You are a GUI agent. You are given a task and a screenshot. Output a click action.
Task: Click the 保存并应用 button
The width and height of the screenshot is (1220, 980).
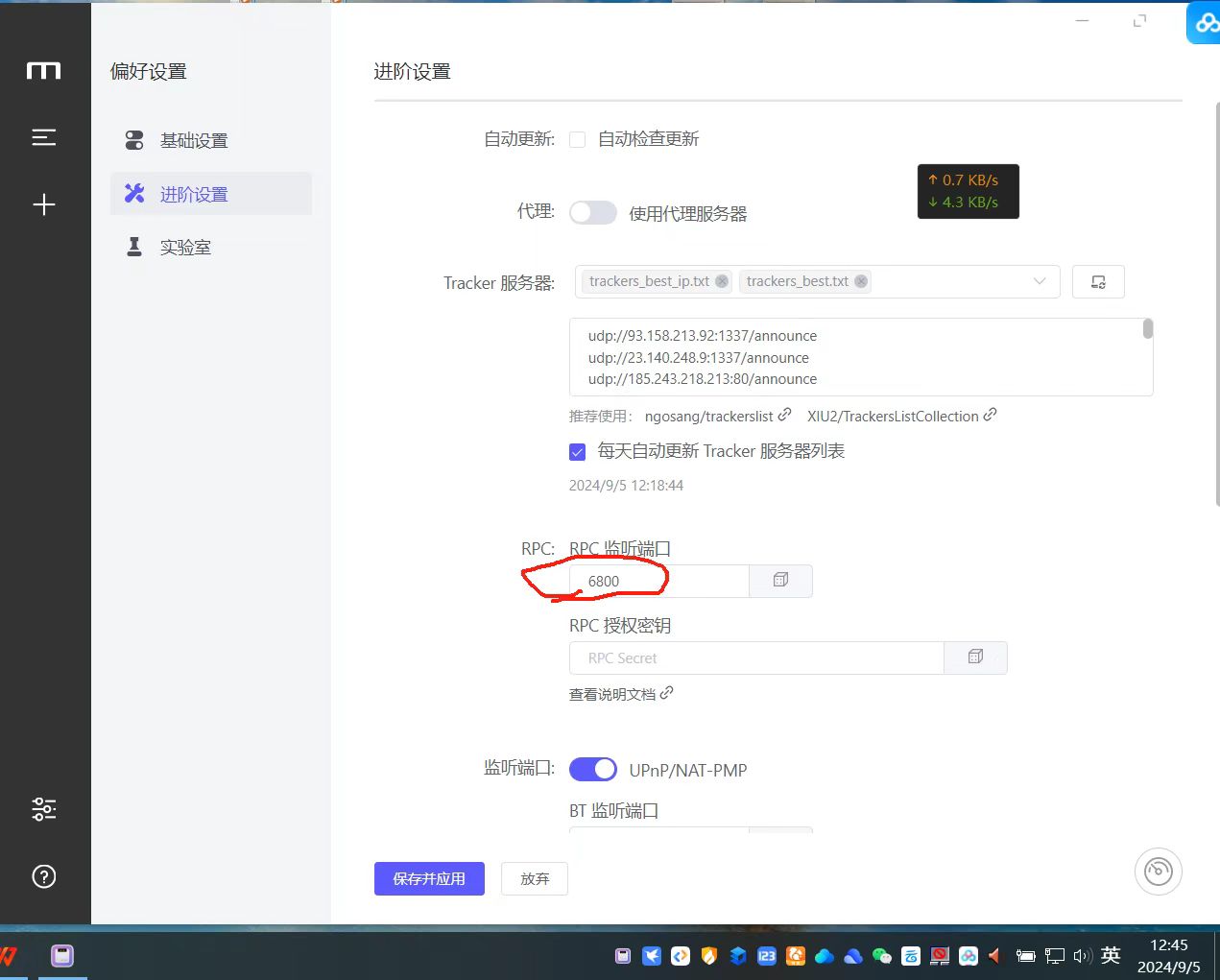click(x=429, y=878)
